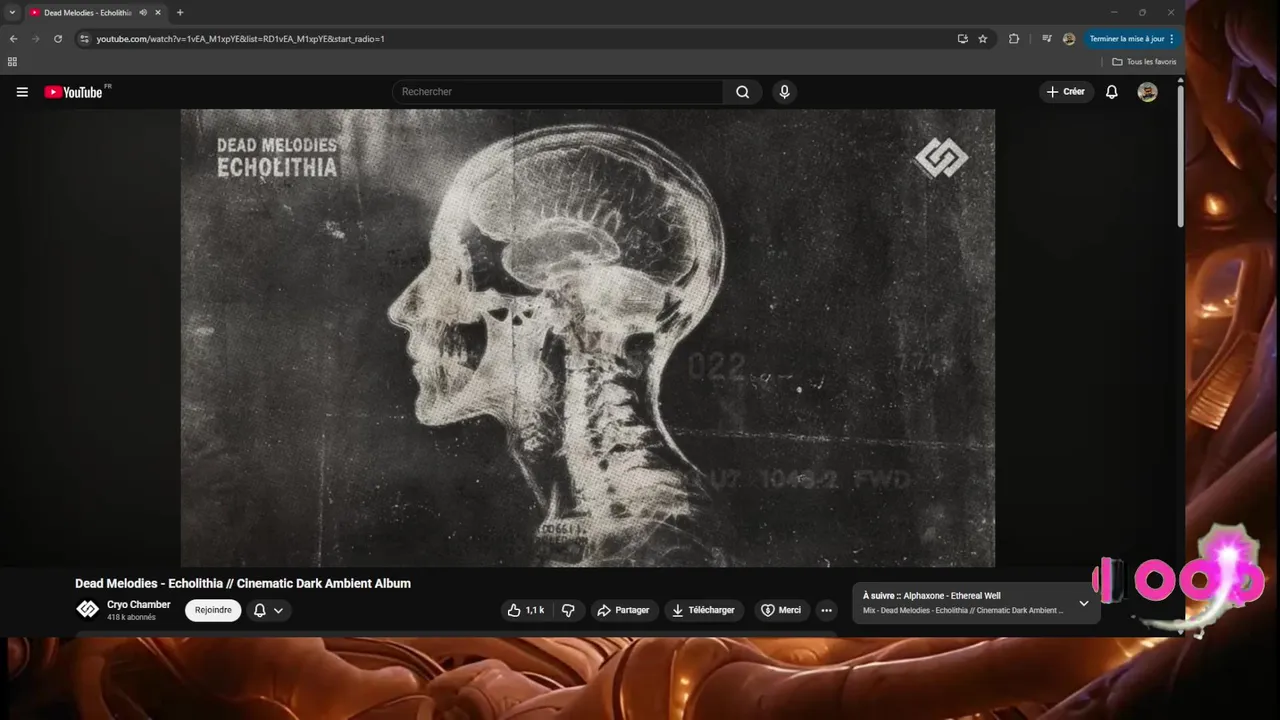
Task: Click the video title text
Action: pyautogui.click(x=243, y=584)
